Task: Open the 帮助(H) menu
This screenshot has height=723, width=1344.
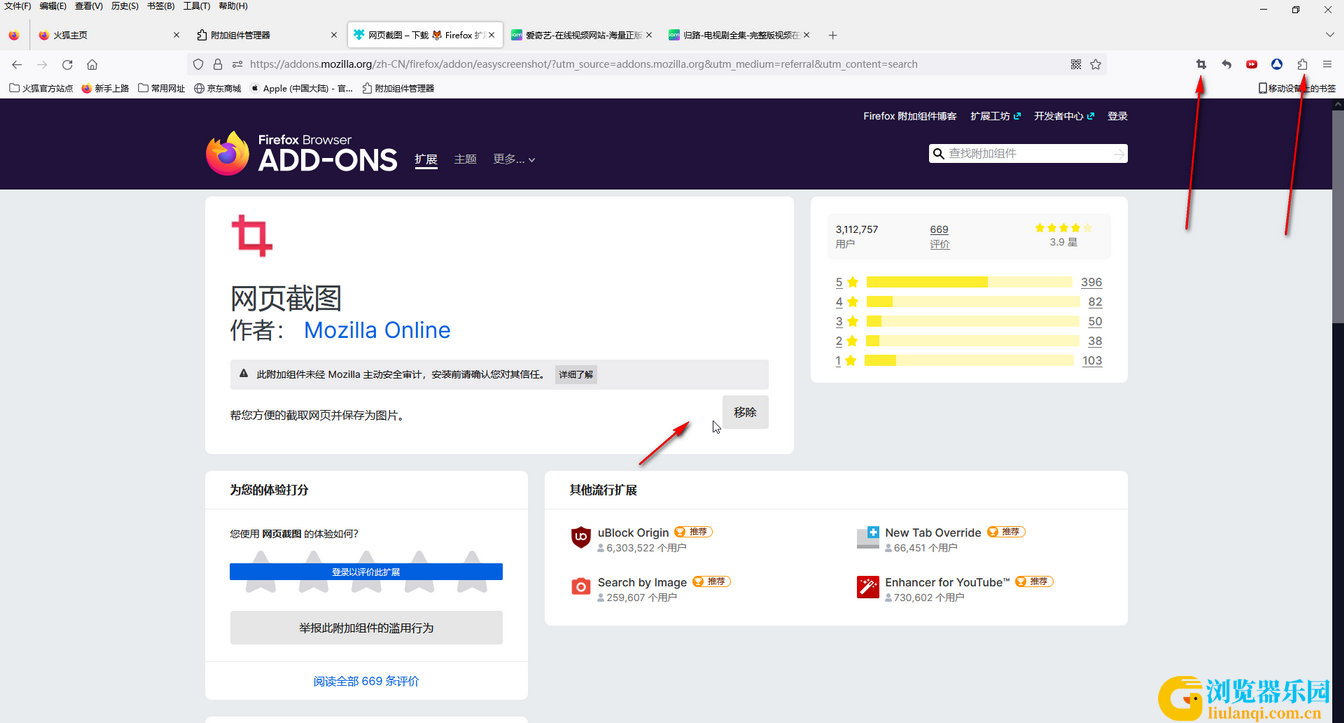Action: tap(233, 6)
